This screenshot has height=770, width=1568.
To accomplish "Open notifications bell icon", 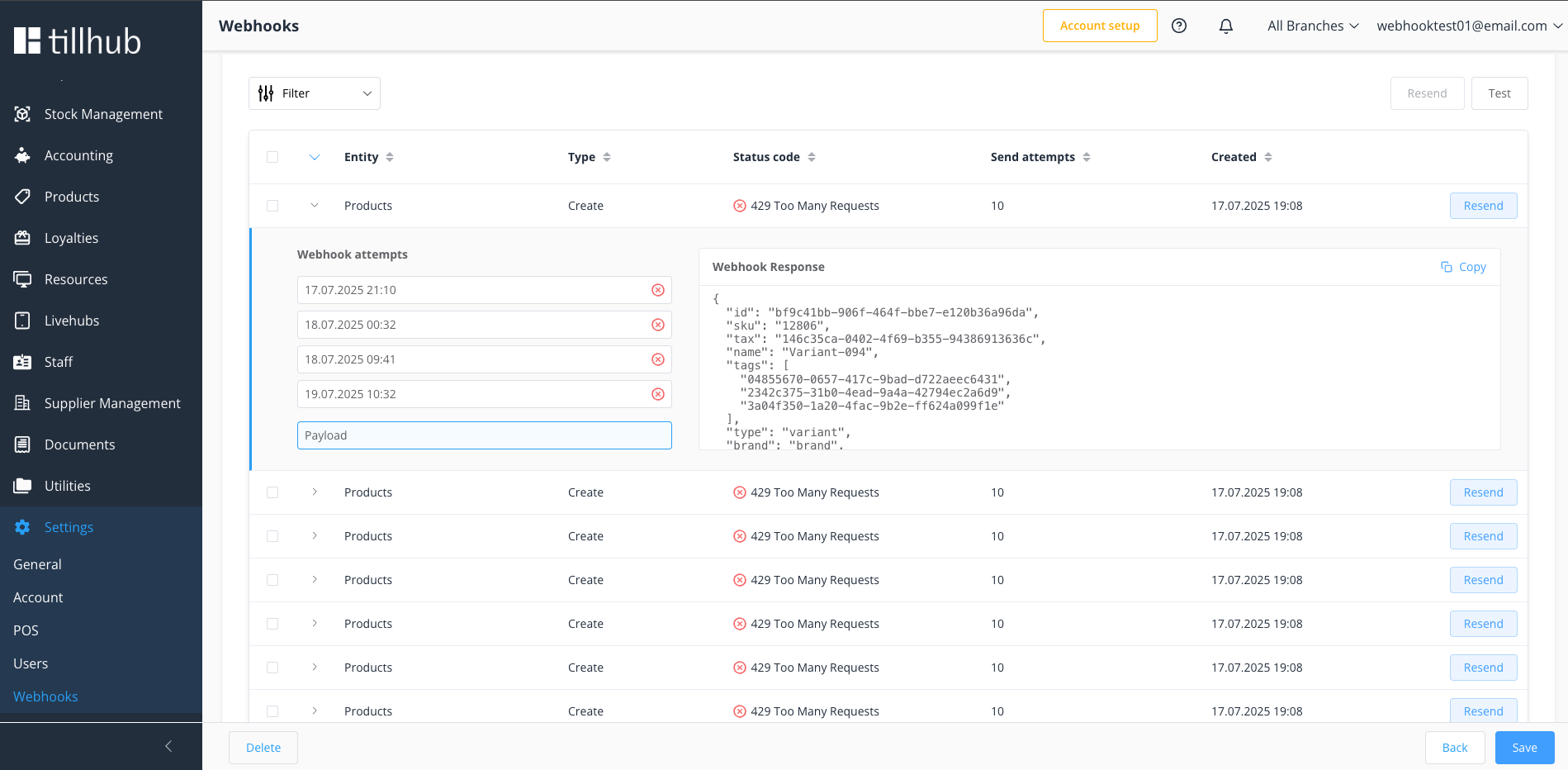I will [1226, 26].
